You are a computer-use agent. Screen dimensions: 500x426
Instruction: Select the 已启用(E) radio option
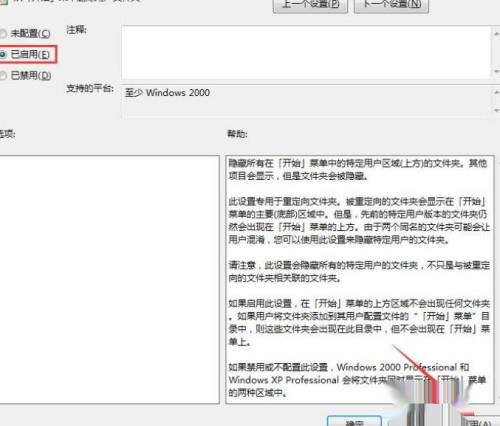(26, 54)
